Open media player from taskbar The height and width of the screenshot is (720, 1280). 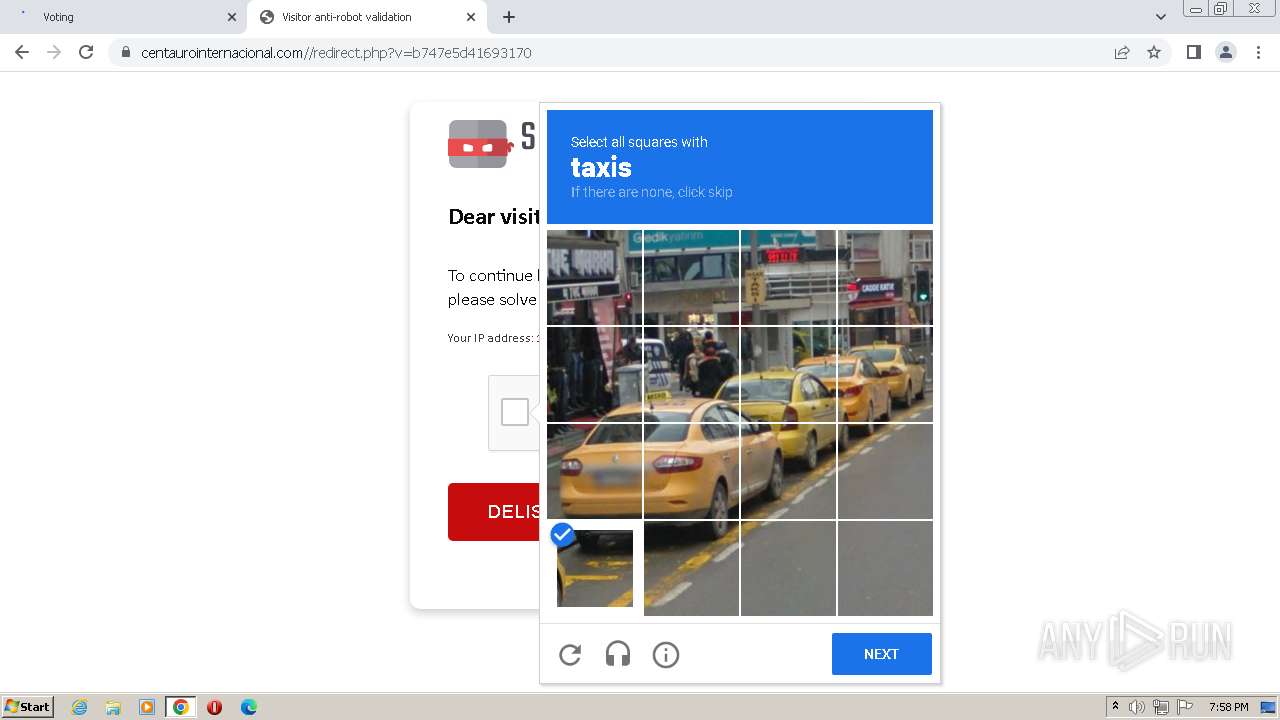(147, 707)
